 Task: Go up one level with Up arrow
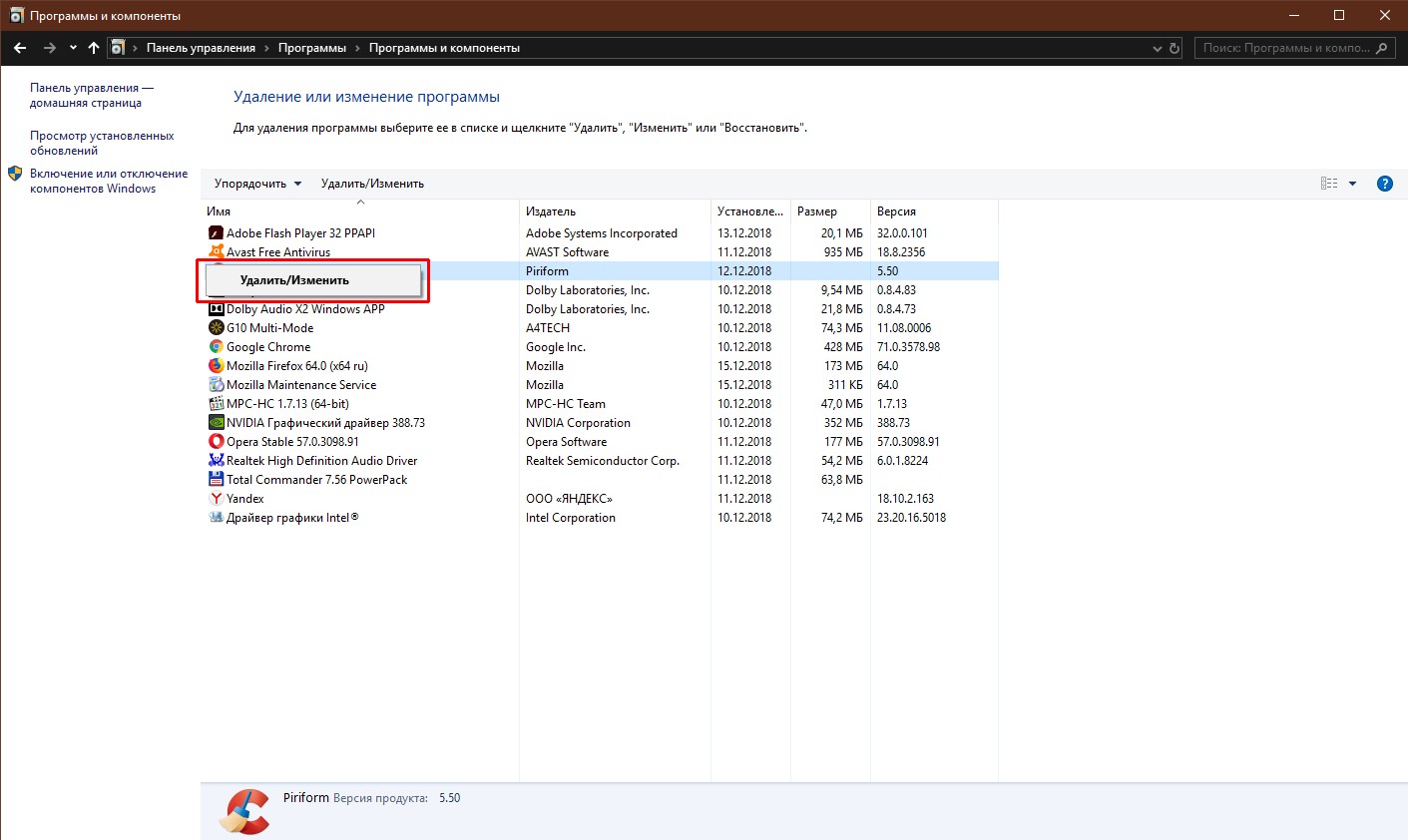pos(94,48)
